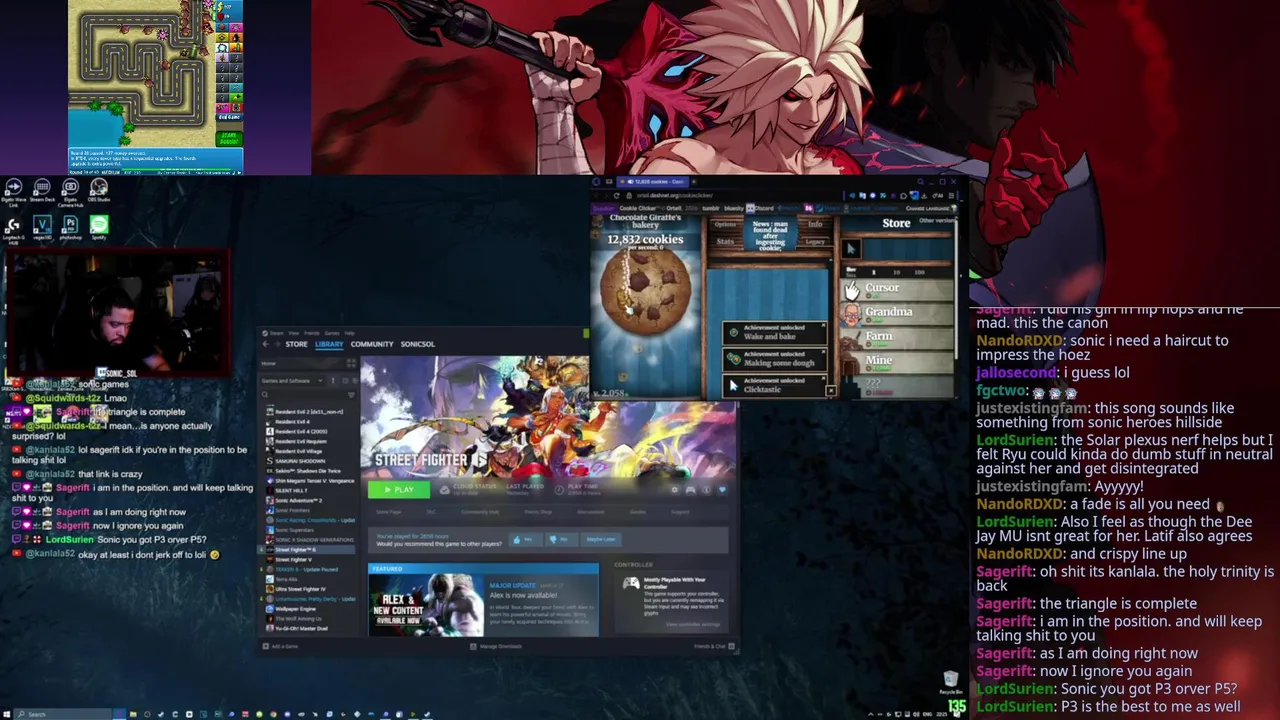Open controller layout icon for Street Fighter 6

coord(690,490)
